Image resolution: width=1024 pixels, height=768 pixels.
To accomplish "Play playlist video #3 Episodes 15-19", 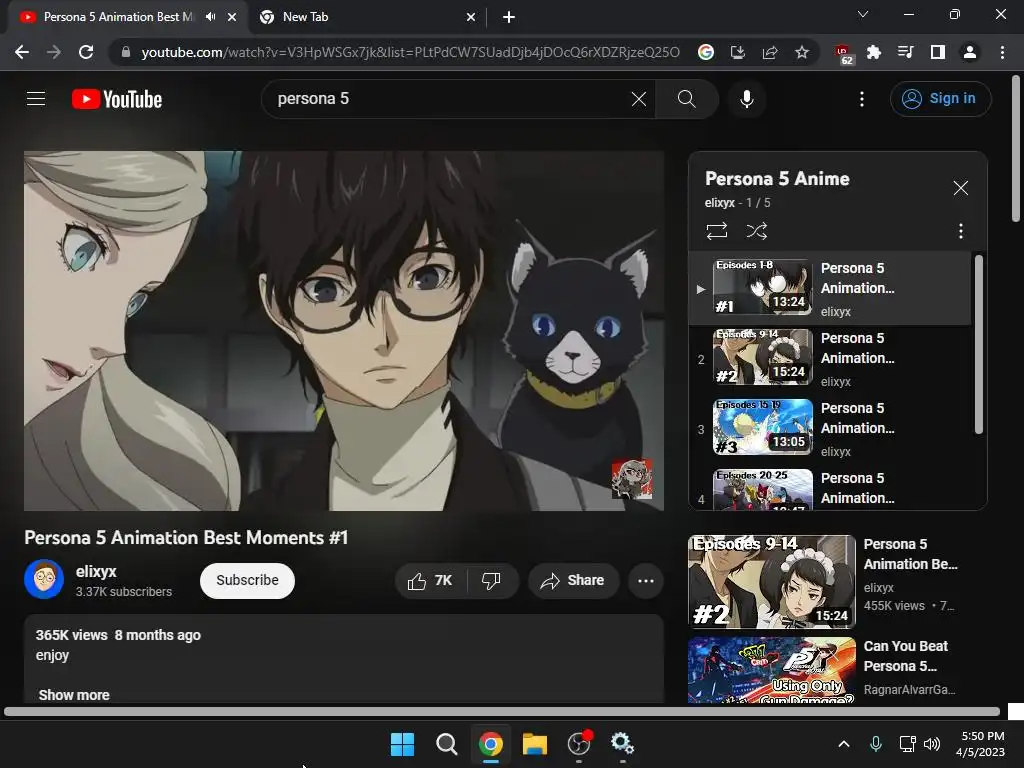I will (x=829, y=428).
